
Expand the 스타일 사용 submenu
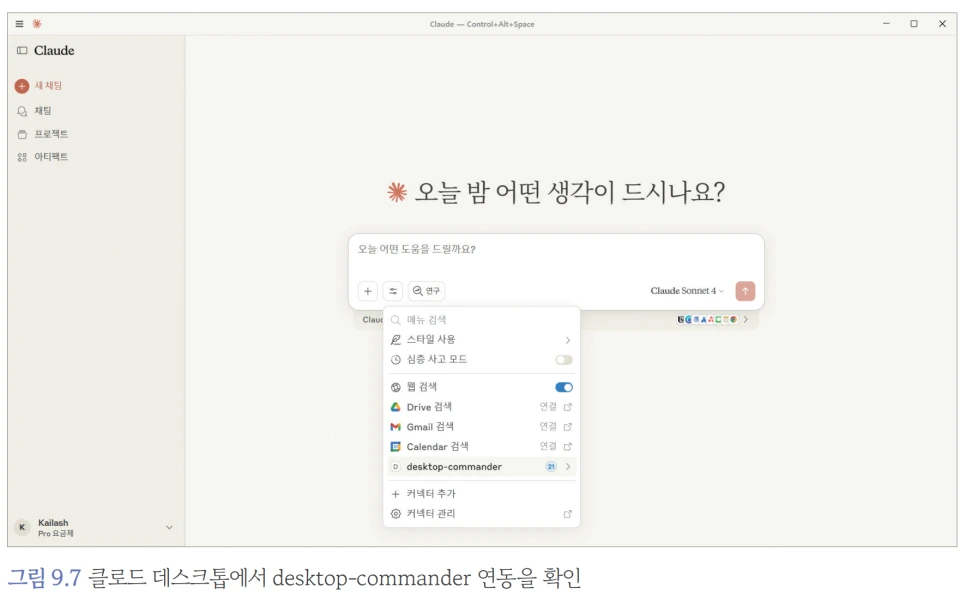(x=482, y=340)
